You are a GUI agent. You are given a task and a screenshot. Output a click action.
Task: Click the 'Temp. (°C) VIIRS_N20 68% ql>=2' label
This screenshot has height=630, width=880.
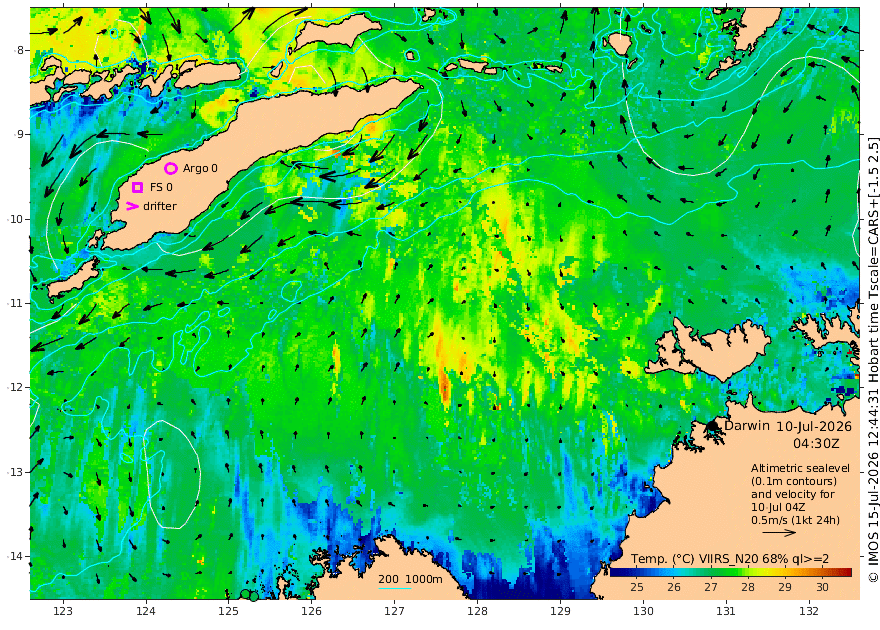coord(730,559)
